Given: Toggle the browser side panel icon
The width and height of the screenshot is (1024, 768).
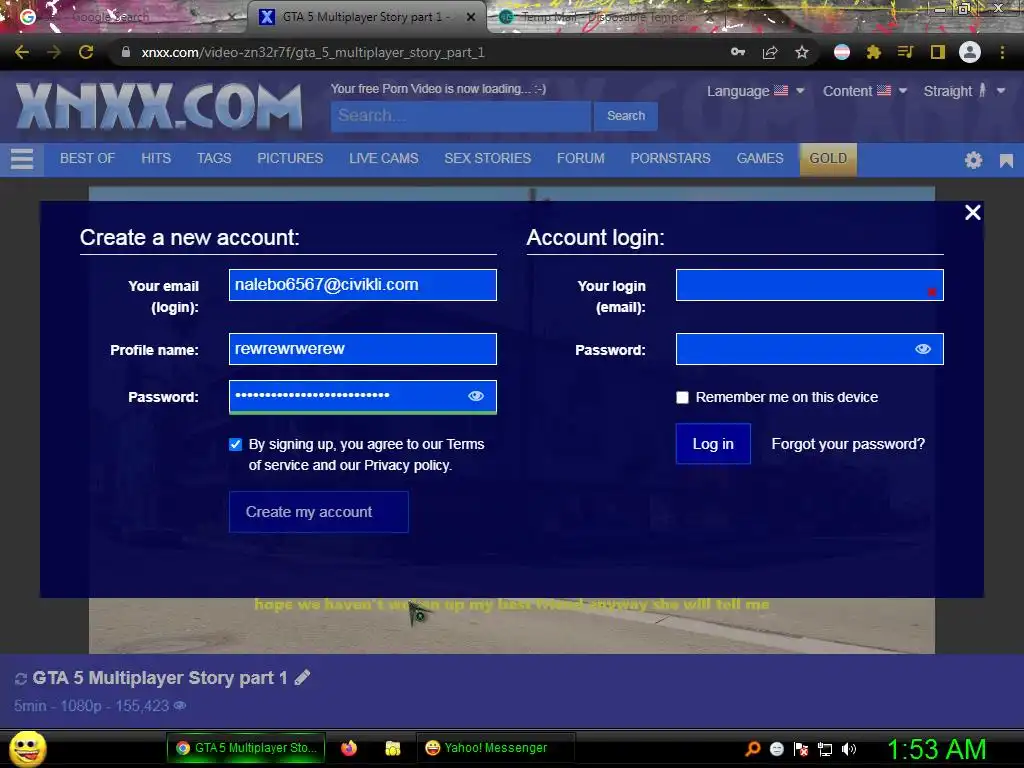Looking at the screenshot, I should pyautogui.click(x=938, y=52).
